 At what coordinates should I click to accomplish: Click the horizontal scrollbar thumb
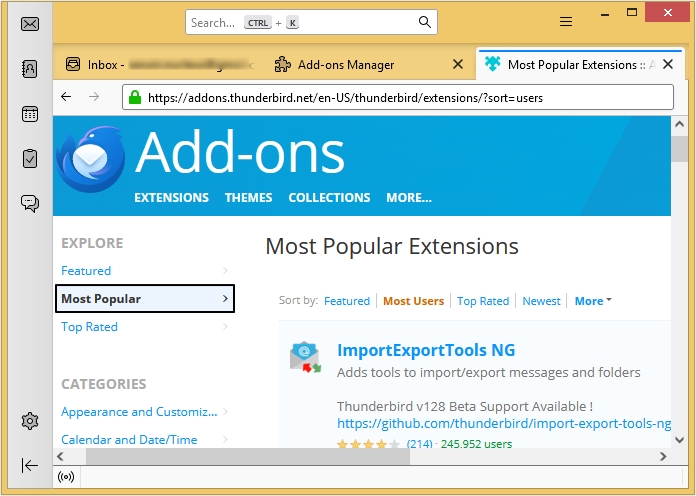(x=248, y=456)
